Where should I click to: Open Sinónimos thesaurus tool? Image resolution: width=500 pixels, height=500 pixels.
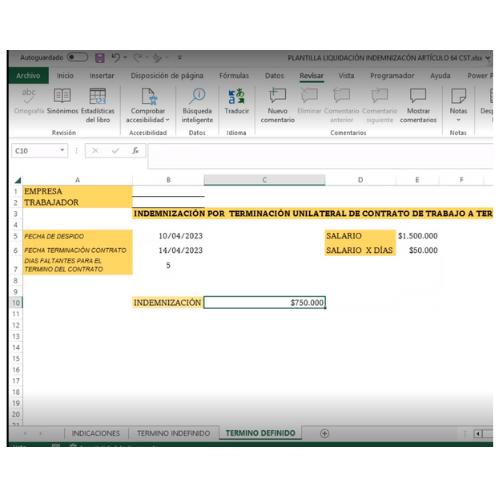click(62, 102)
